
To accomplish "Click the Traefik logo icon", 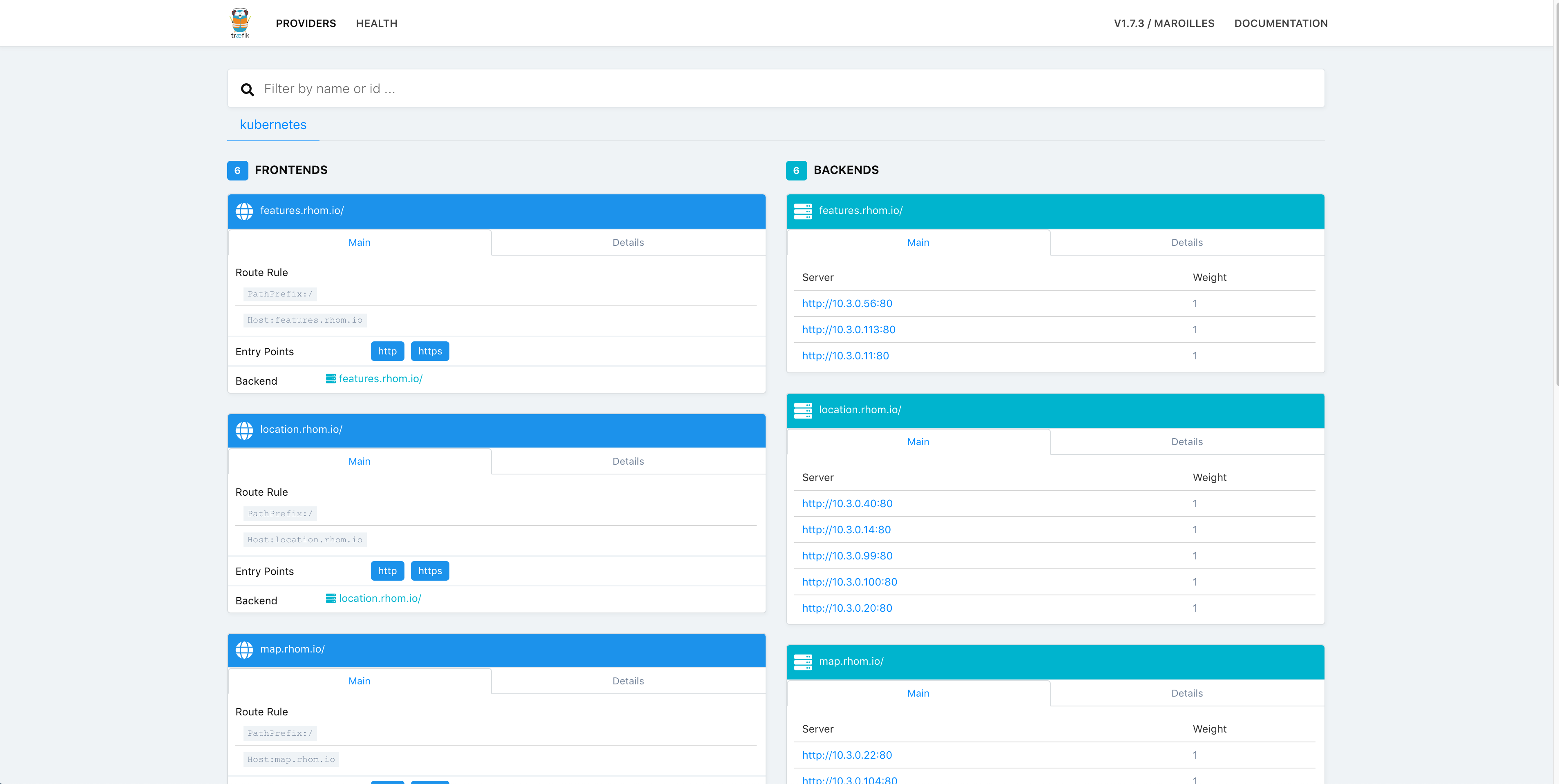I will (x=240, y=22).
